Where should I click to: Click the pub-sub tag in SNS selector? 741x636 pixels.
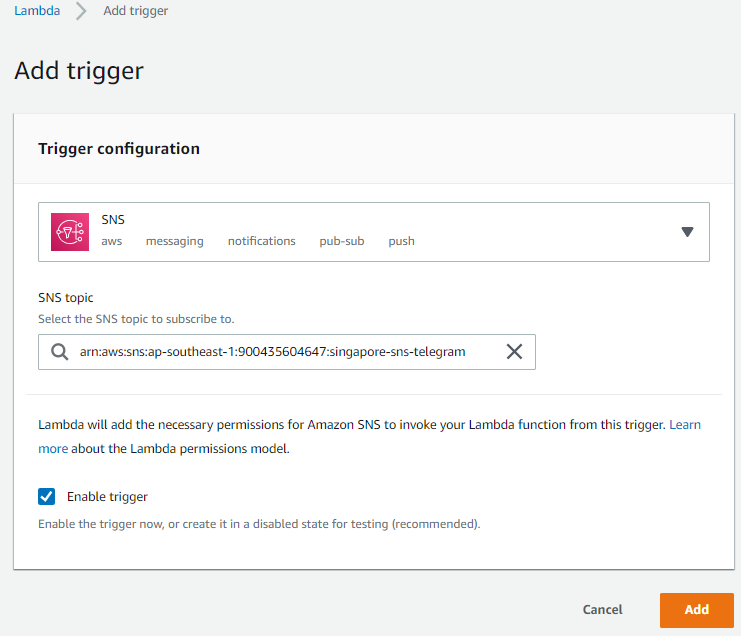(x=342, y=241)
